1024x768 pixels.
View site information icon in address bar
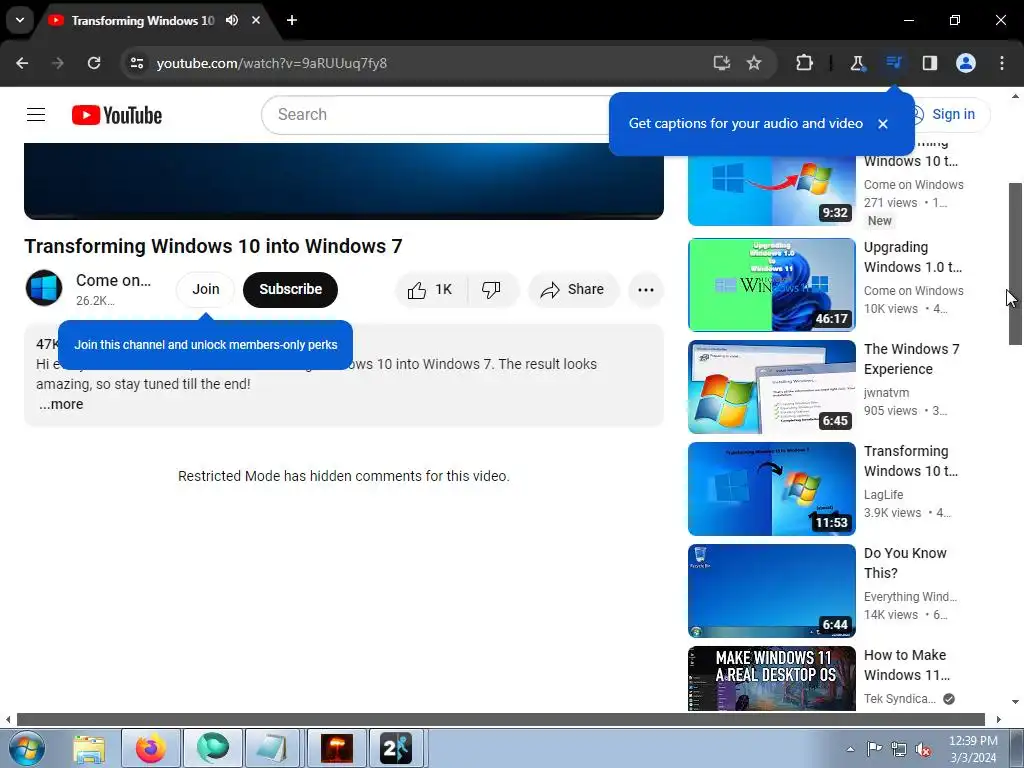tap(137, 63)
